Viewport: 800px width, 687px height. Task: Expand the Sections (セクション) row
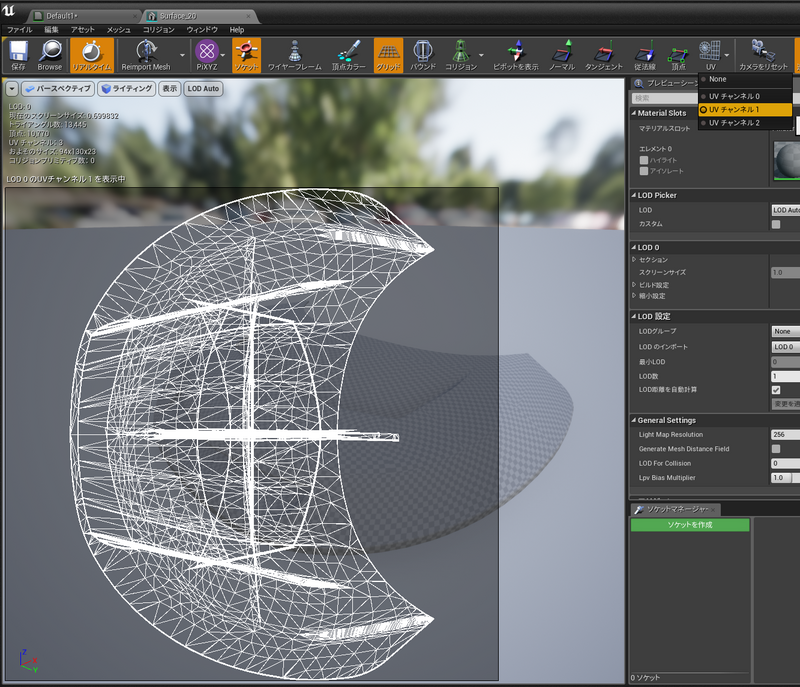click(634, 260)
